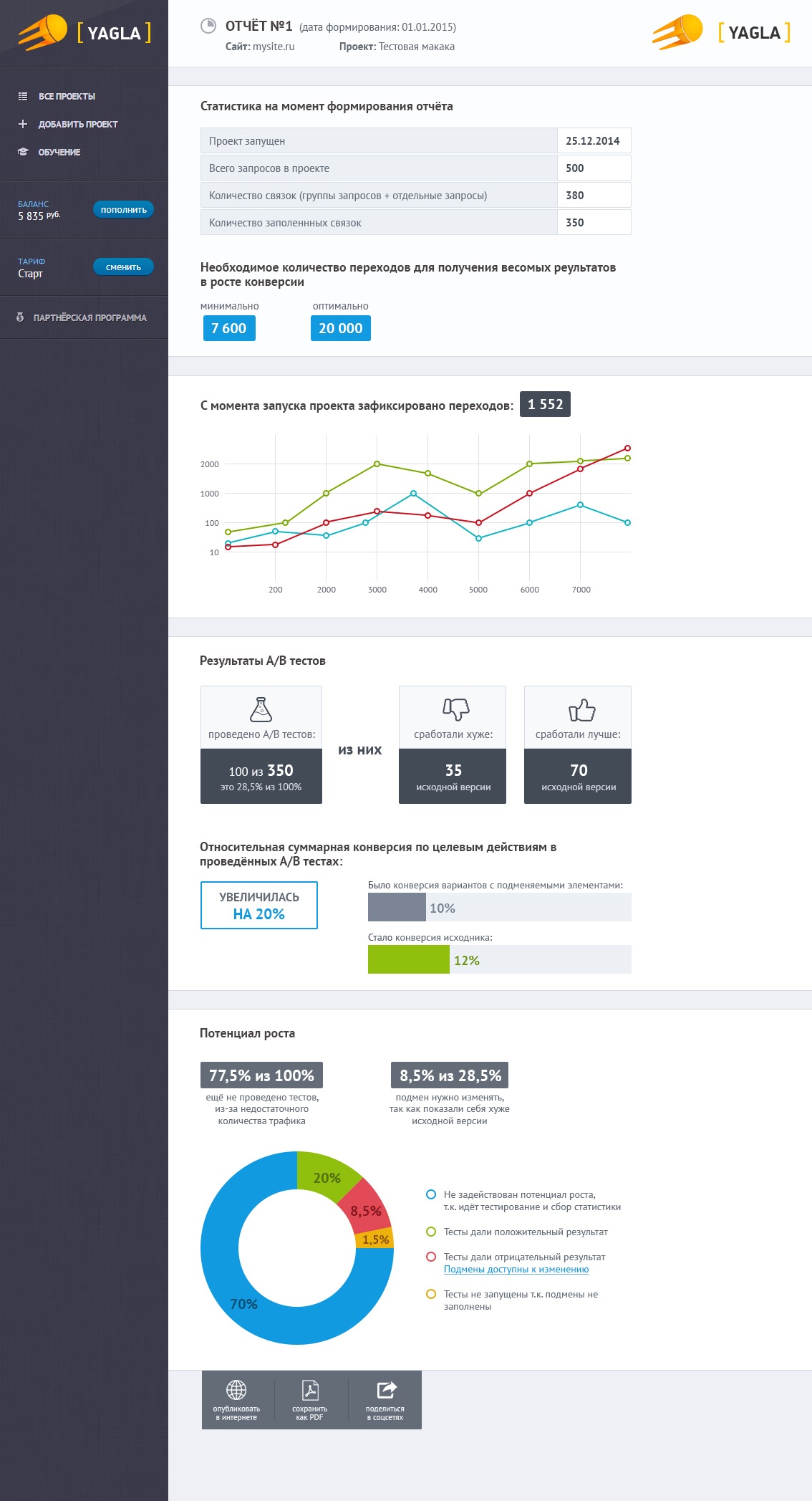This screenshot has width=812, height=1501.
Task: Click the 100 из 350 tests result
Action: pos(261,776)
